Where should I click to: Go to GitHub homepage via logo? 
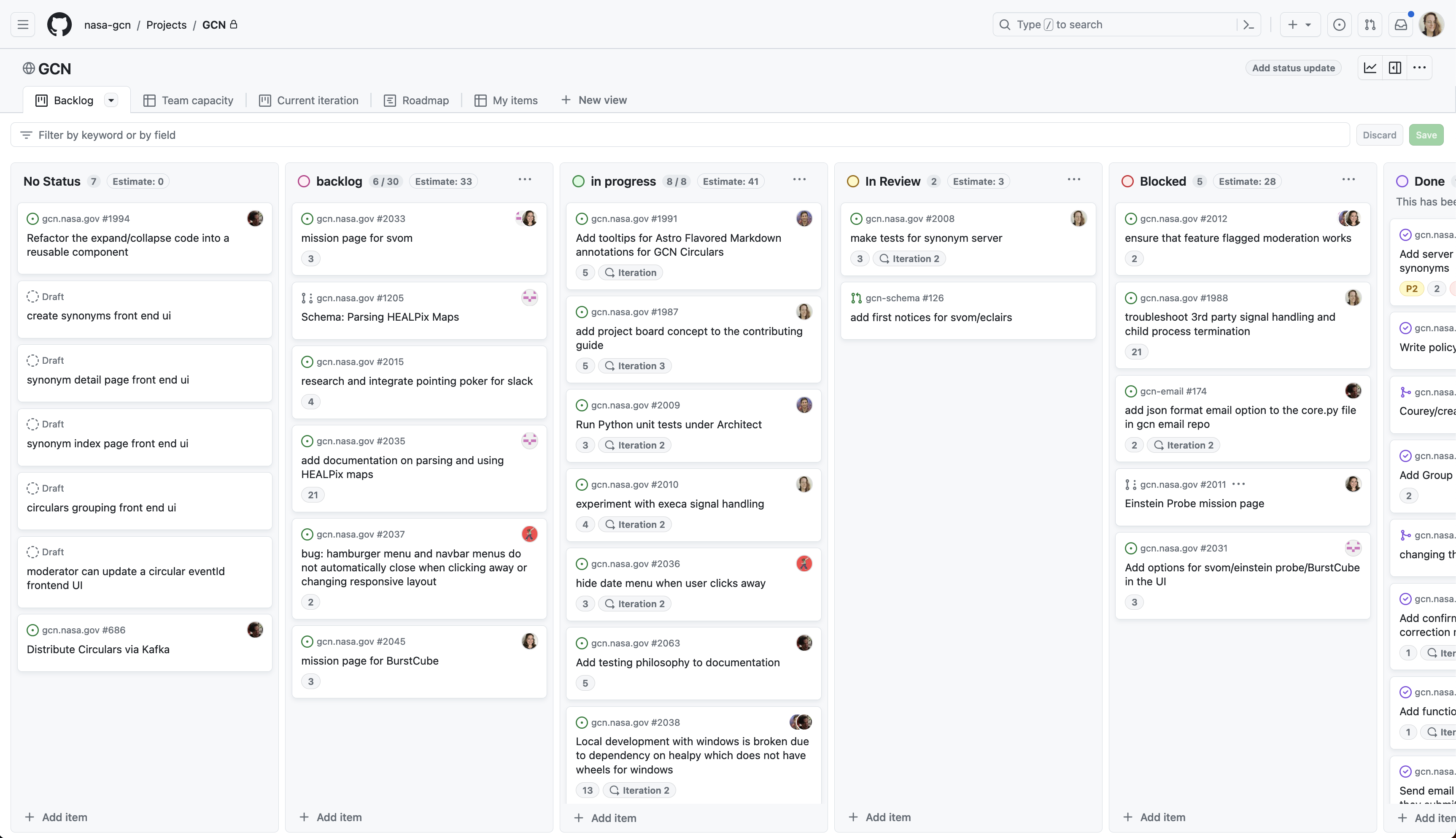(59, 25)
